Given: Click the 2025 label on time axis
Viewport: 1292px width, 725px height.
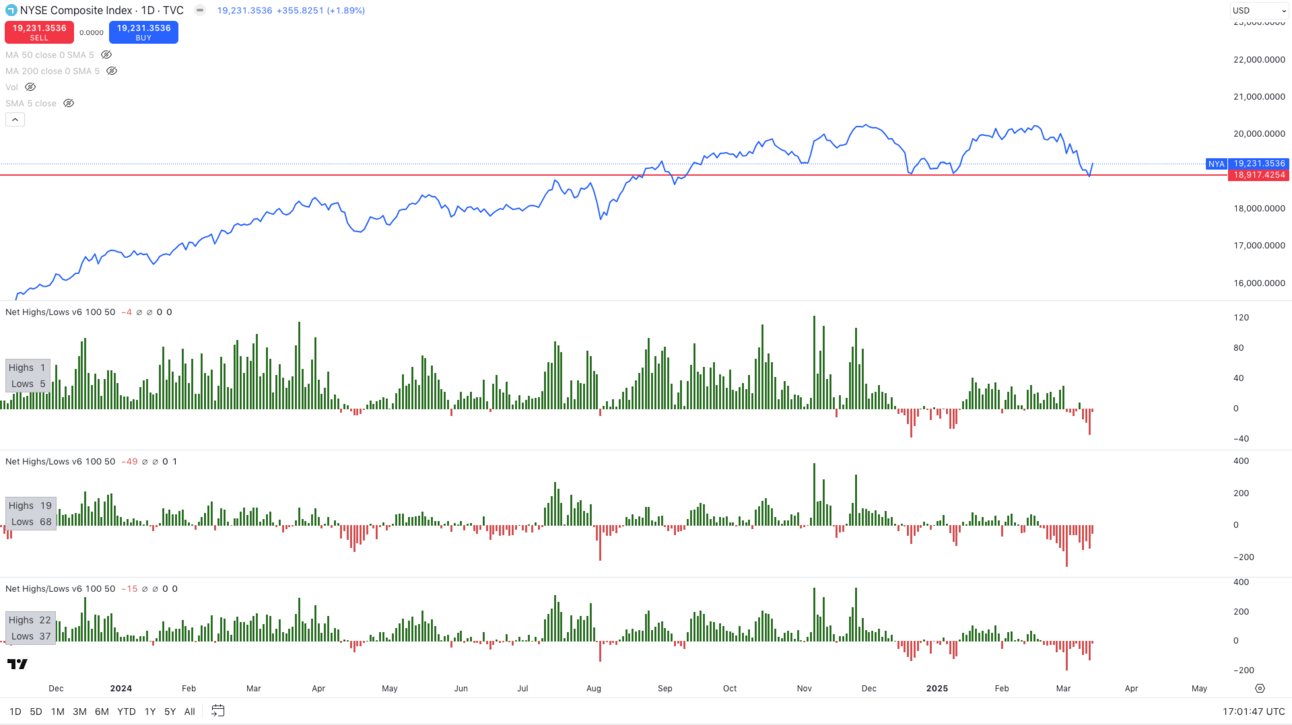Looking at the screenshot, I should [x=938, y=688].
